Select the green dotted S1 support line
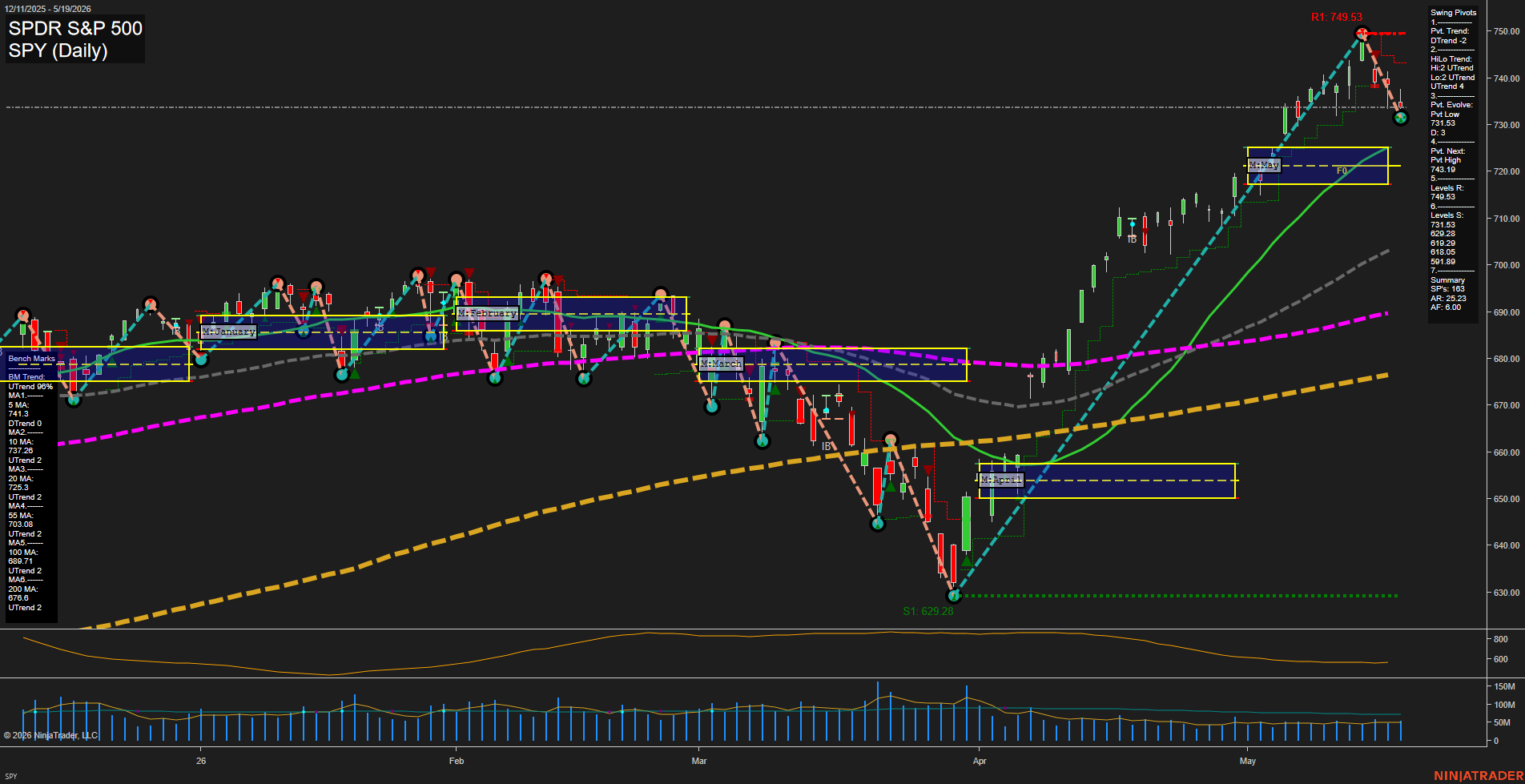 pos(1177,596)
